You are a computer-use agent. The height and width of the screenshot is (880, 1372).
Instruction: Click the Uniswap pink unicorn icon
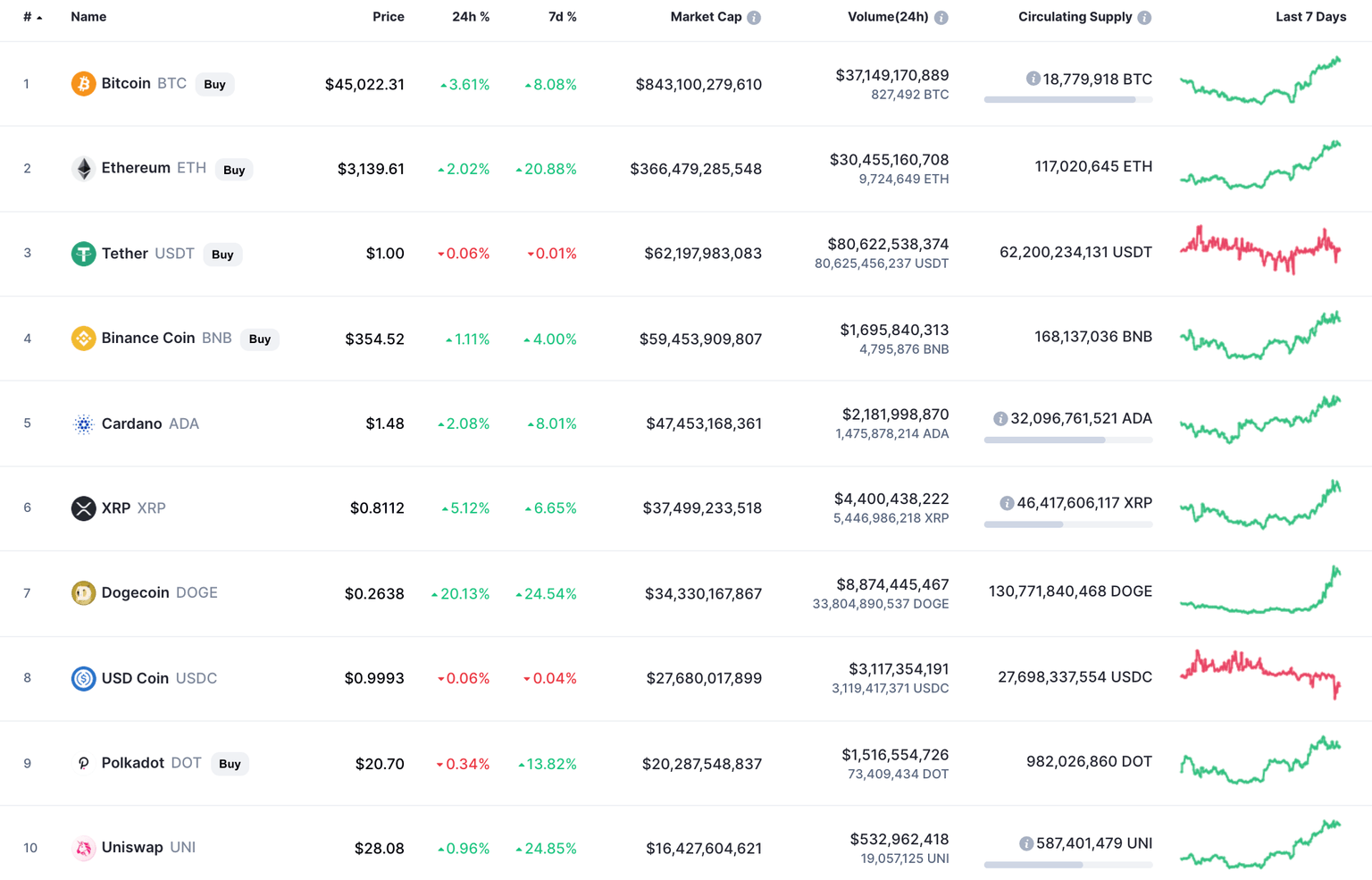(83, 848)
